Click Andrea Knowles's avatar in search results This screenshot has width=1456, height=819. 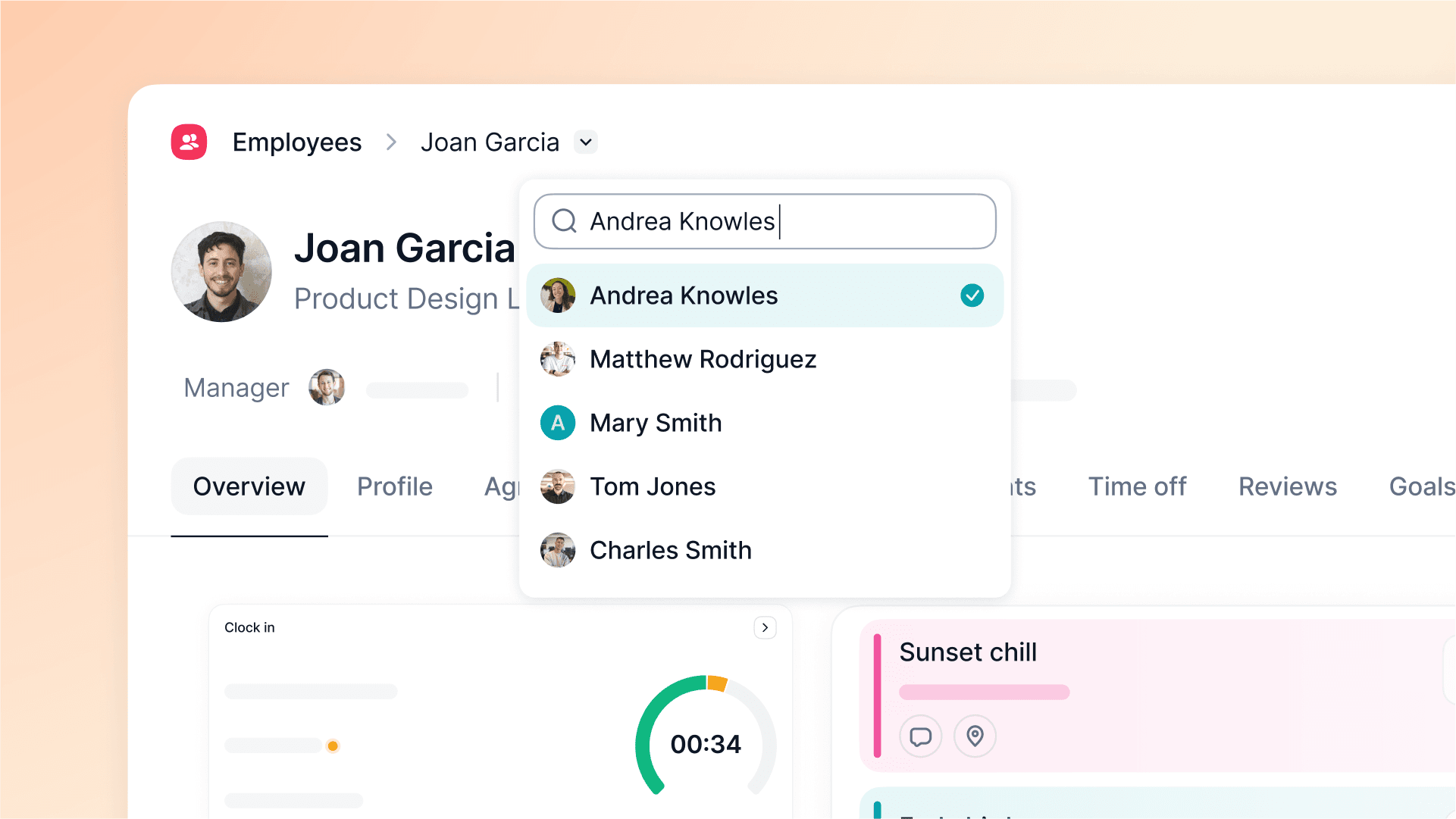tap(557, 295)
